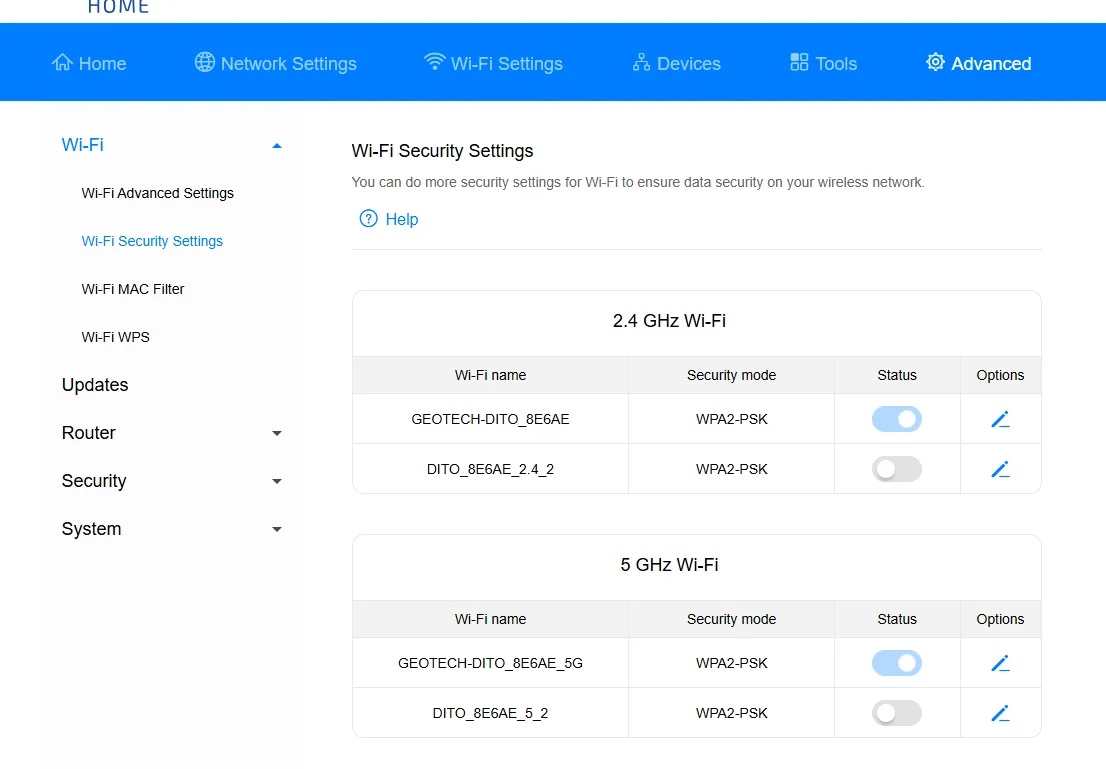This screenshot has width=1106, height=769.
Task: Click the Wi-Fi sidebar heading
Action: tap(83, 145)
